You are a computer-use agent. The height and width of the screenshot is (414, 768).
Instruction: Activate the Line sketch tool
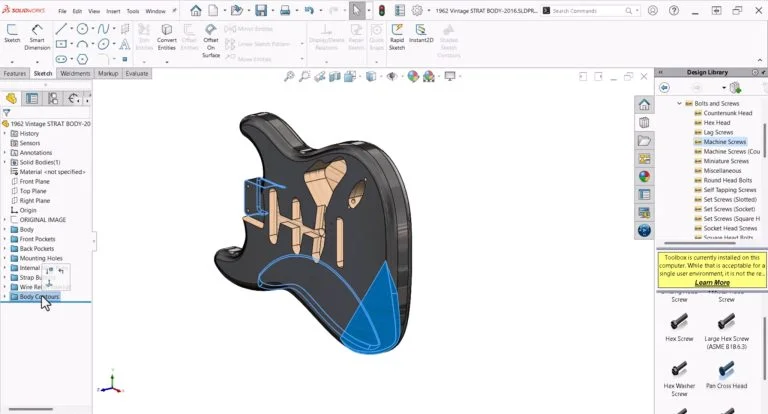click(x=62, y=29)
